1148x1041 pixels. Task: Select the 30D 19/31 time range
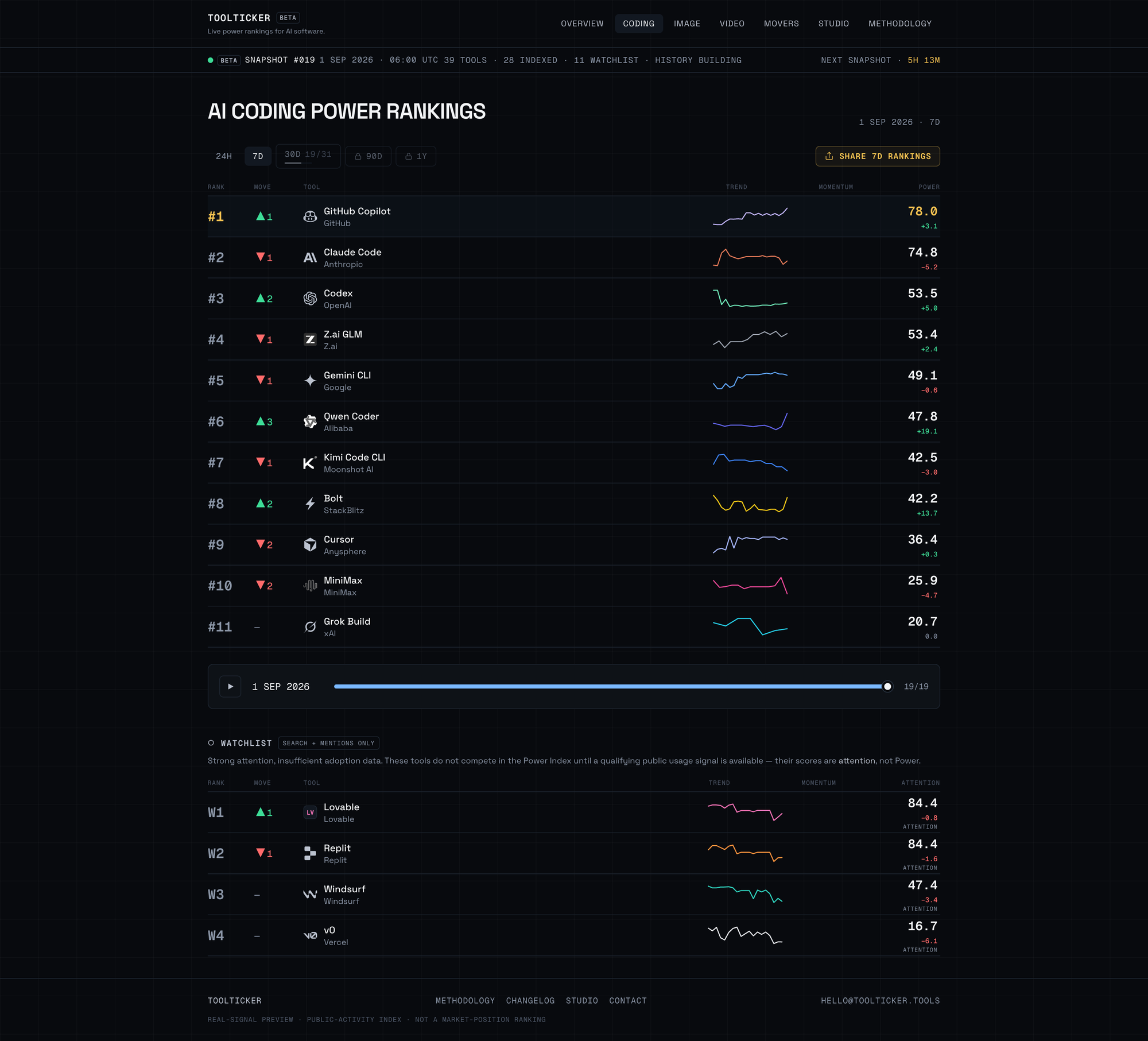coord(308,156)
